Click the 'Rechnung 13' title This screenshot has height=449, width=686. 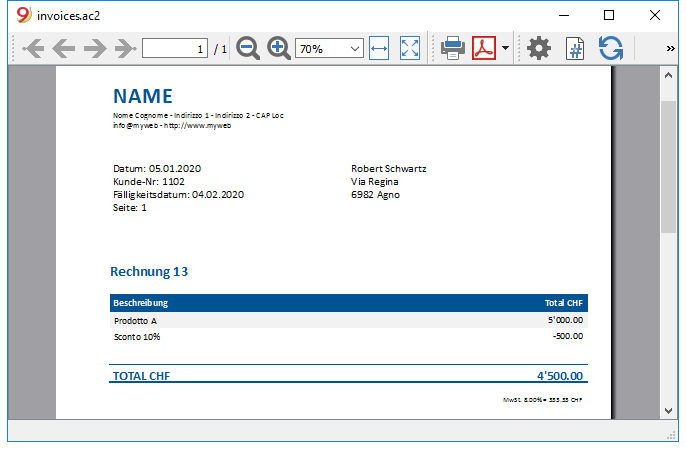tap(149, 272)
